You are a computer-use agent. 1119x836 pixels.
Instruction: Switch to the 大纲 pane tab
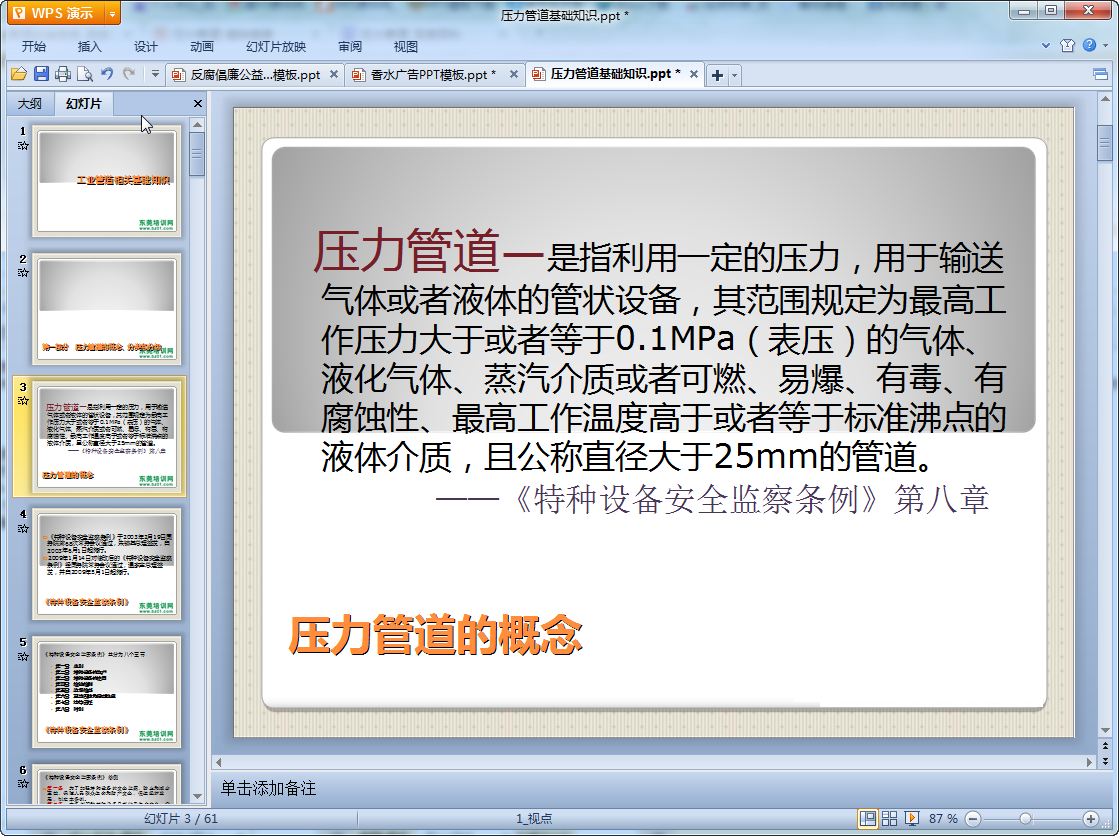tap(30, 104)
